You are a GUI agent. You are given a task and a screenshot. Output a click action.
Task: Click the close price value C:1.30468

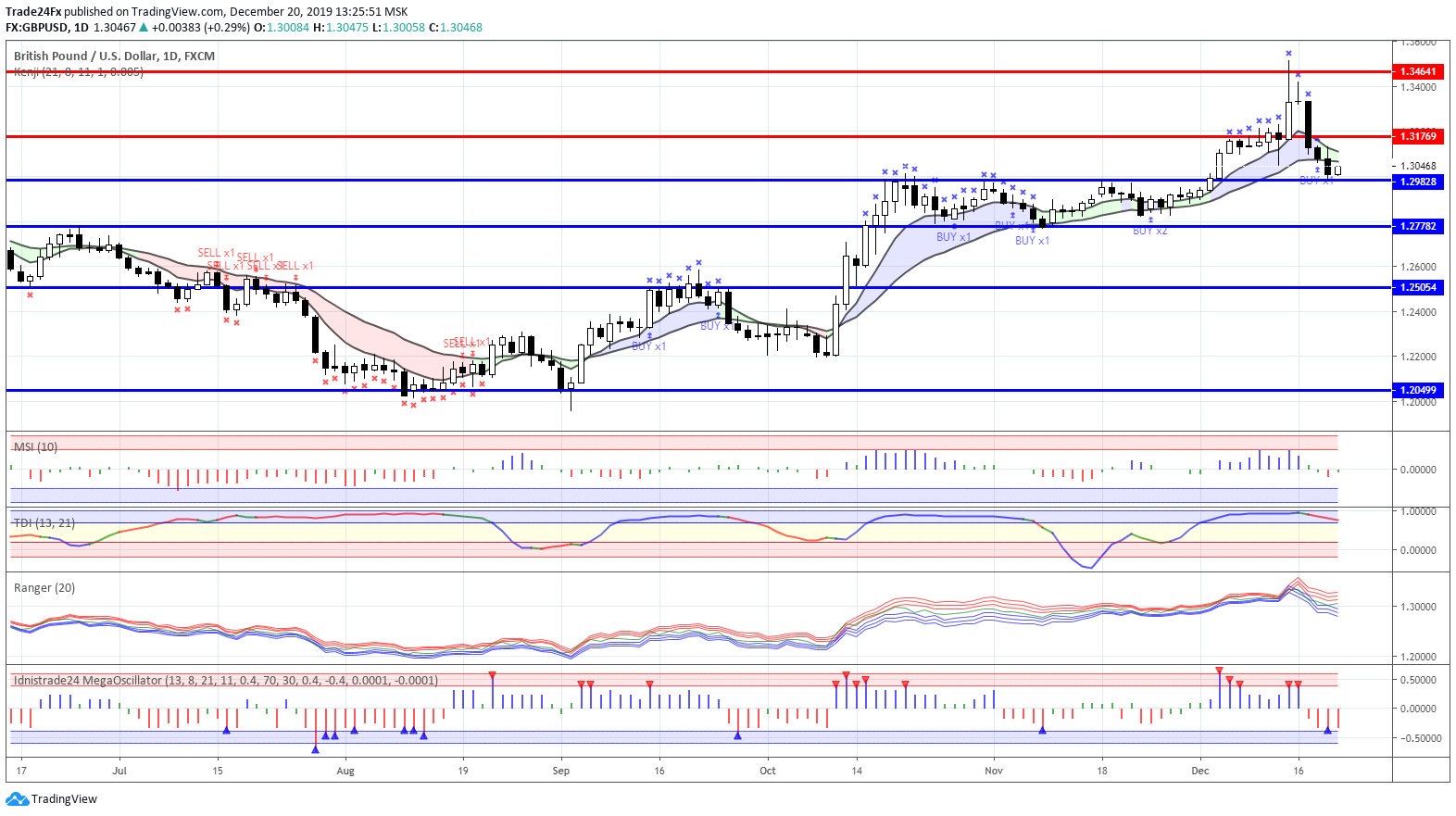coord(456,28)
